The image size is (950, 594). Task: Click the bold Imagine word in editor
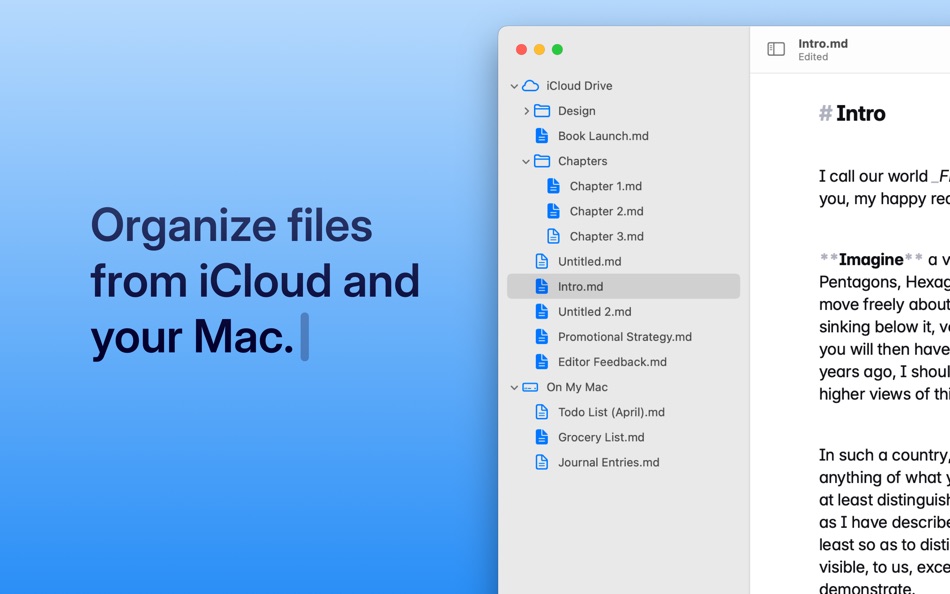[871, 259]
